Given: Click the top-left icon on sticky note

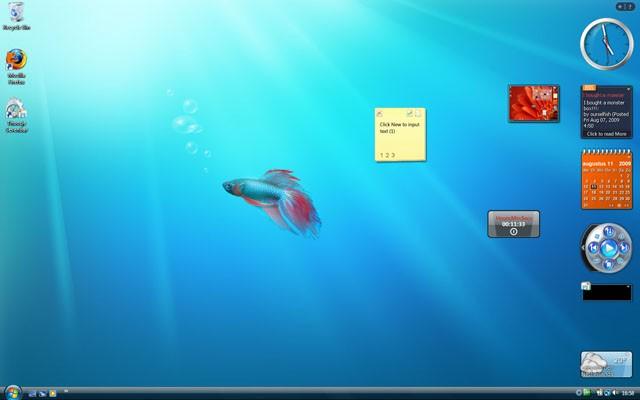Looking at the screenshot, I should click(380, 114).
